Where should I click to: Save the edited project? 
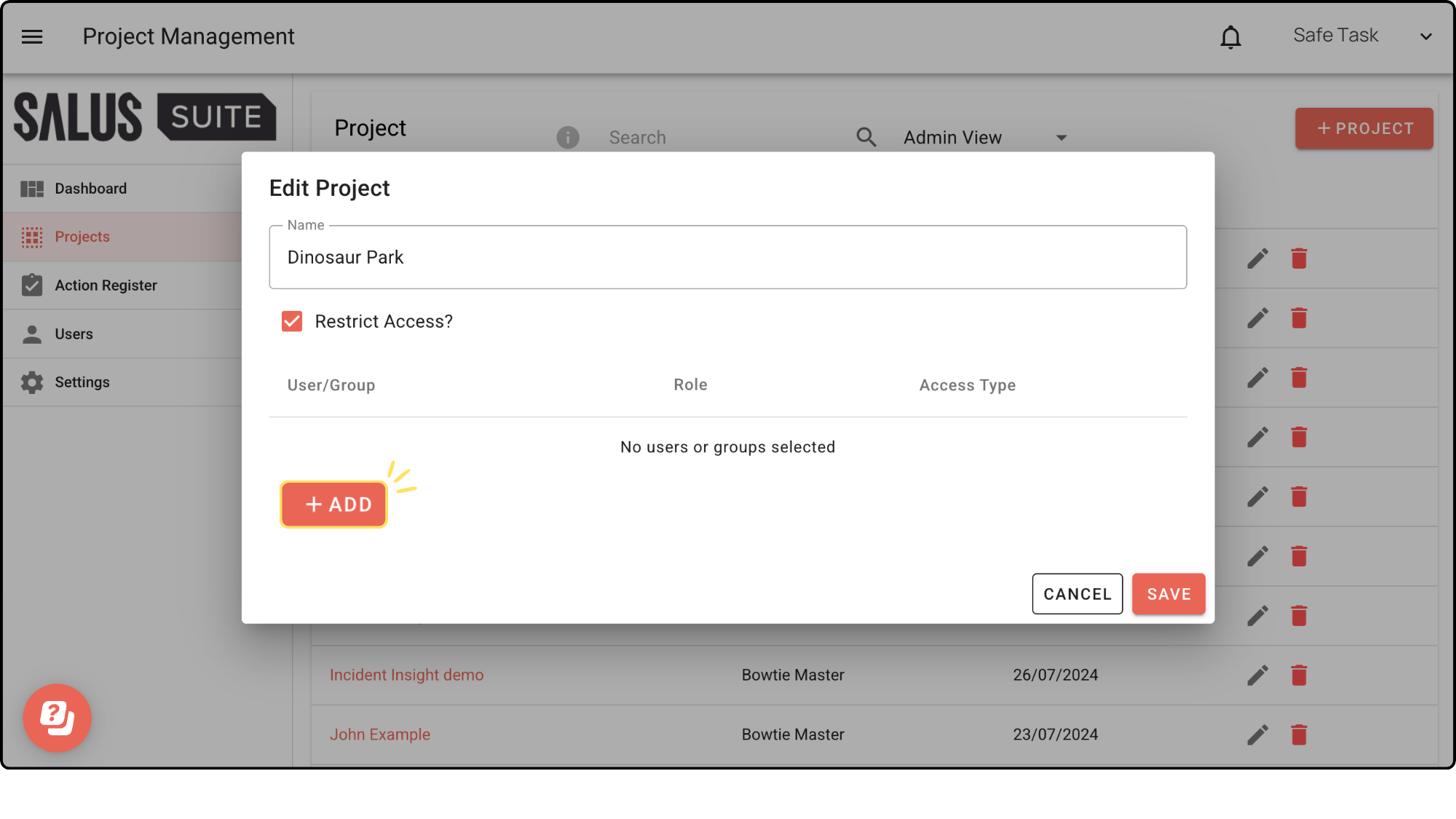(1168, 594)
